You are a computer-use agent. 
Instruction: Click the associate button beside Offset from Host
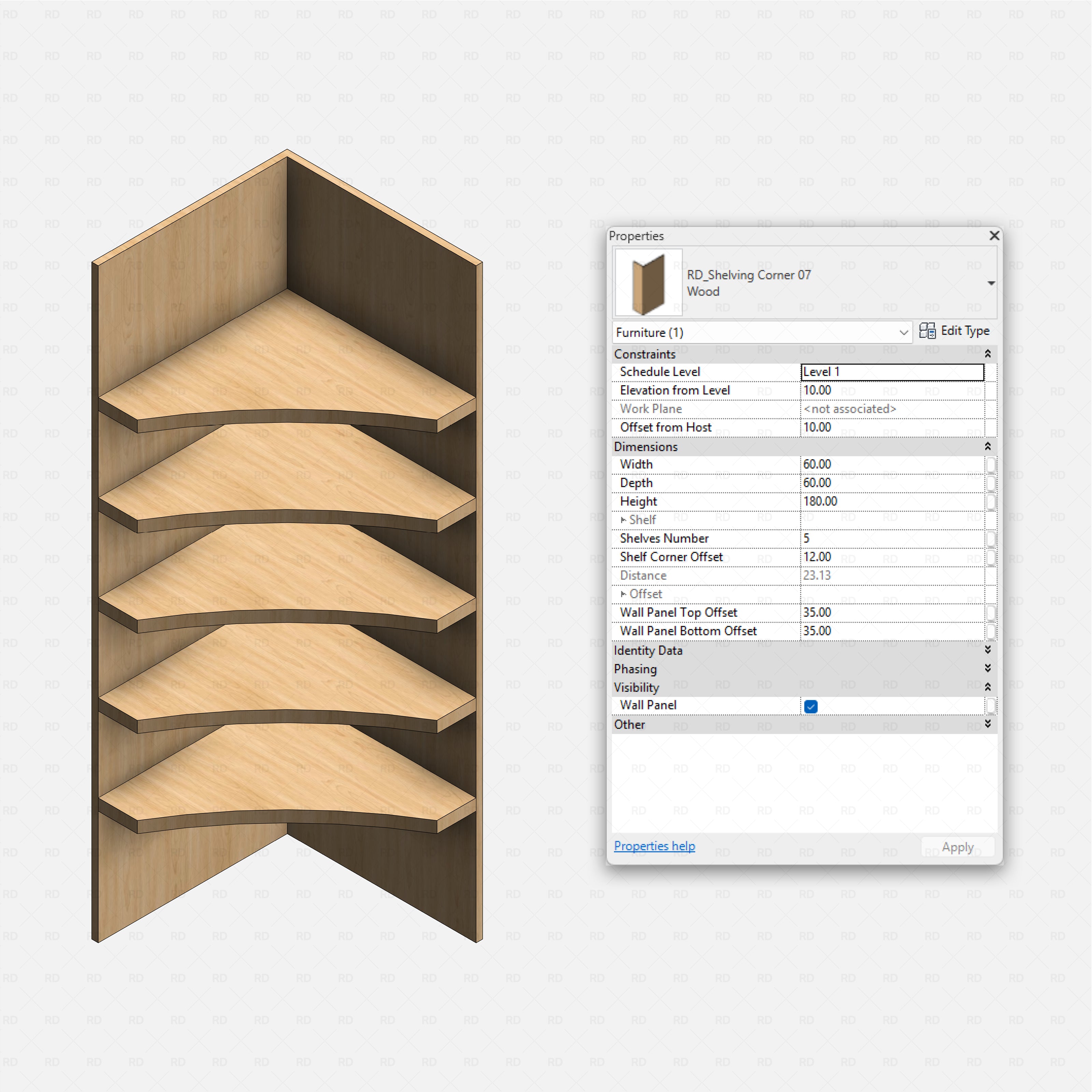coord(991,427)
